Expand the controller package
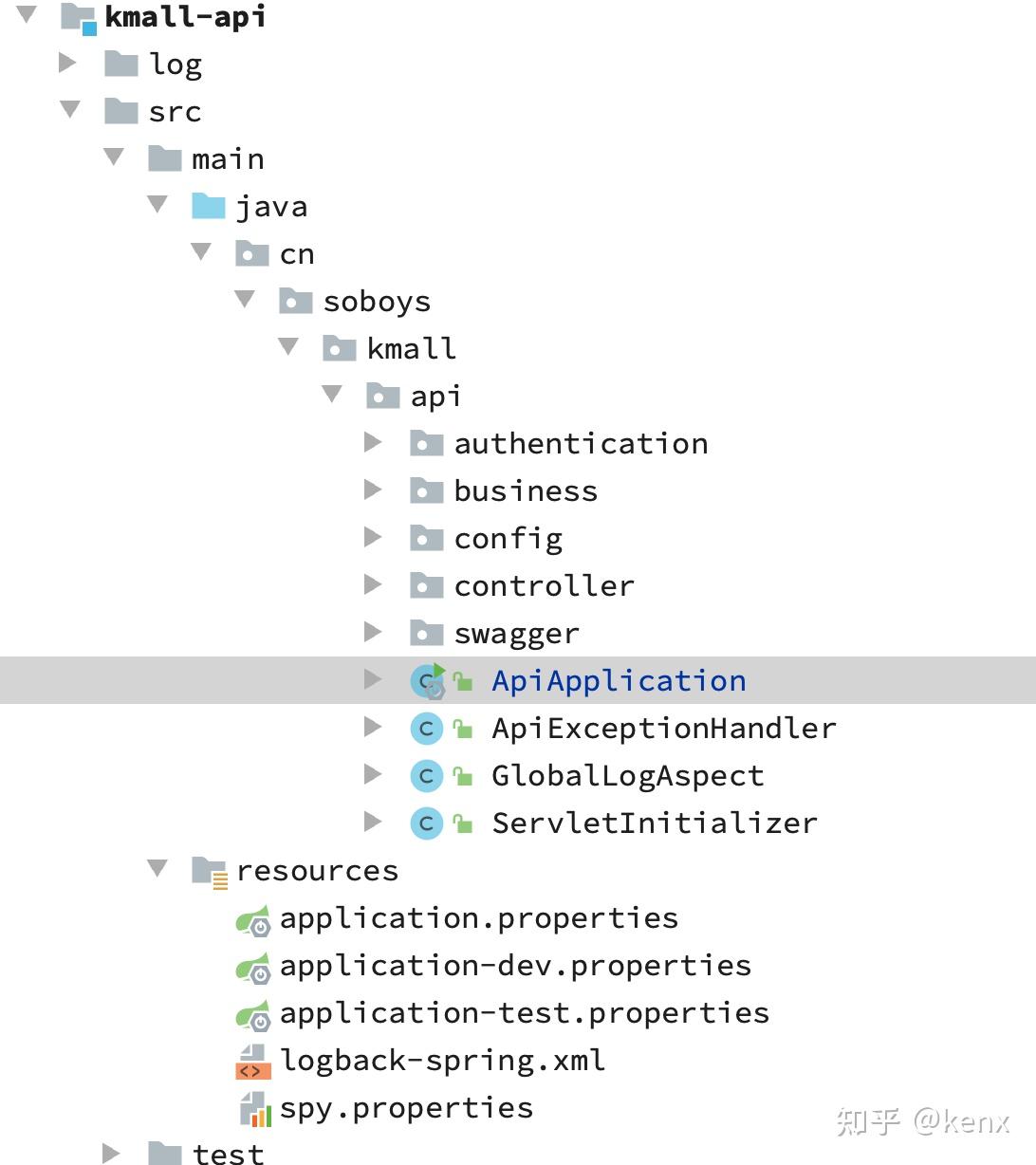This screenshot has width=1036, height=1165. pos(372,584)
